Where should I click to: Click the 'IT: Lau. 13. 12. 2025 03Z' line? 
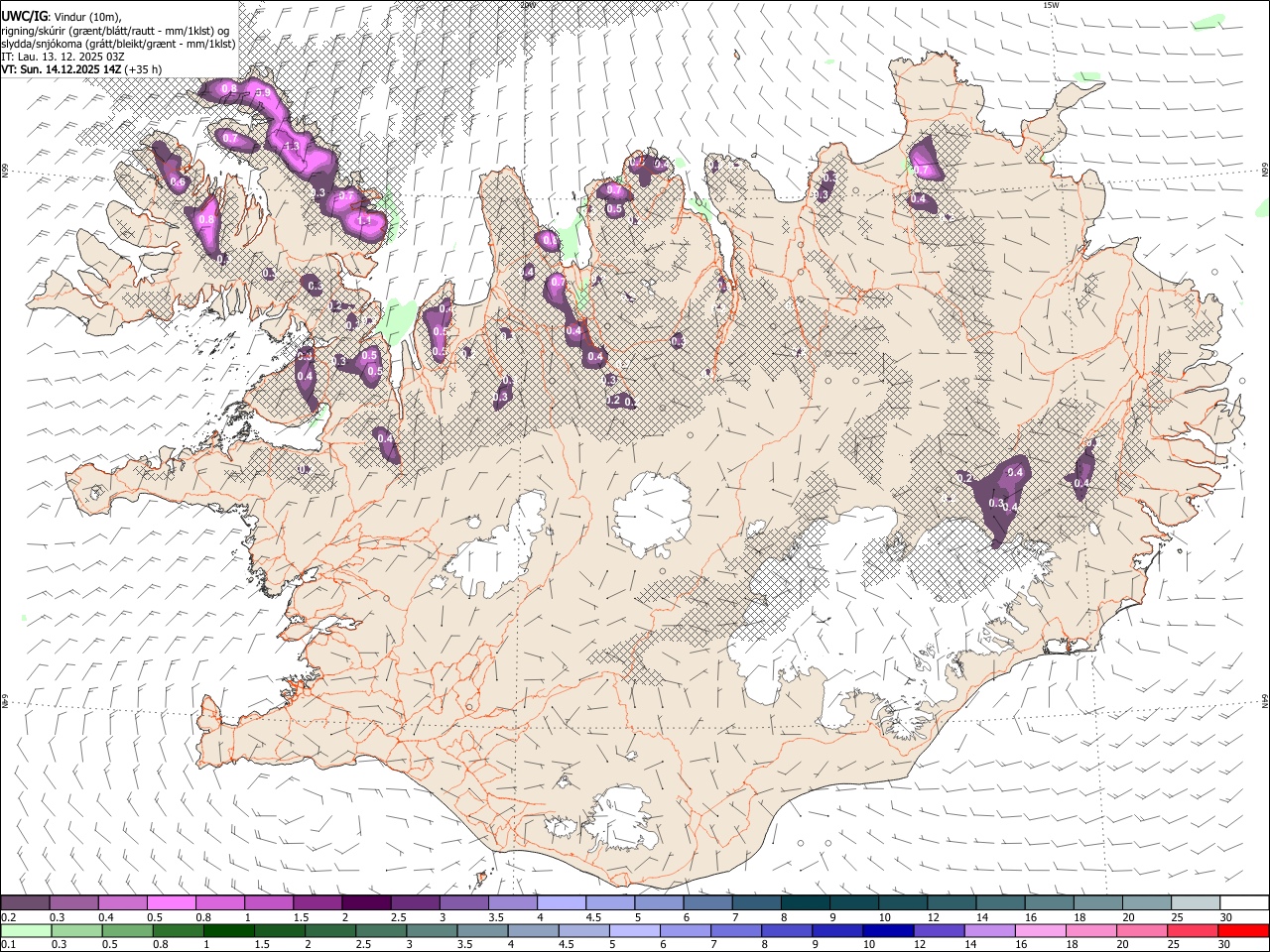click(x=63, y=57)
